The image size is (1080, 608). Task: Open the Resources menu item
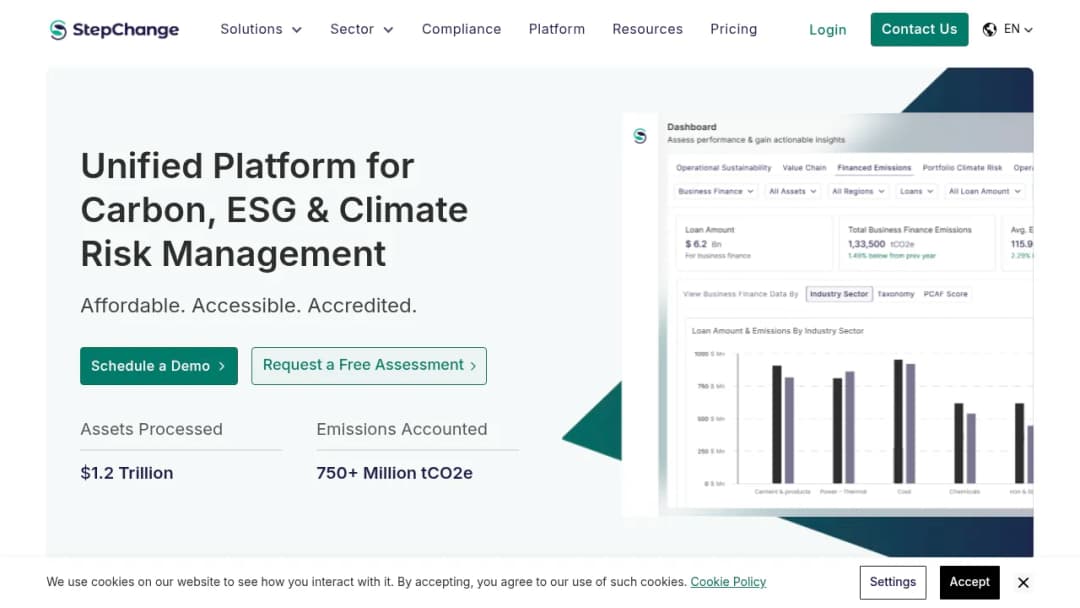647,30
